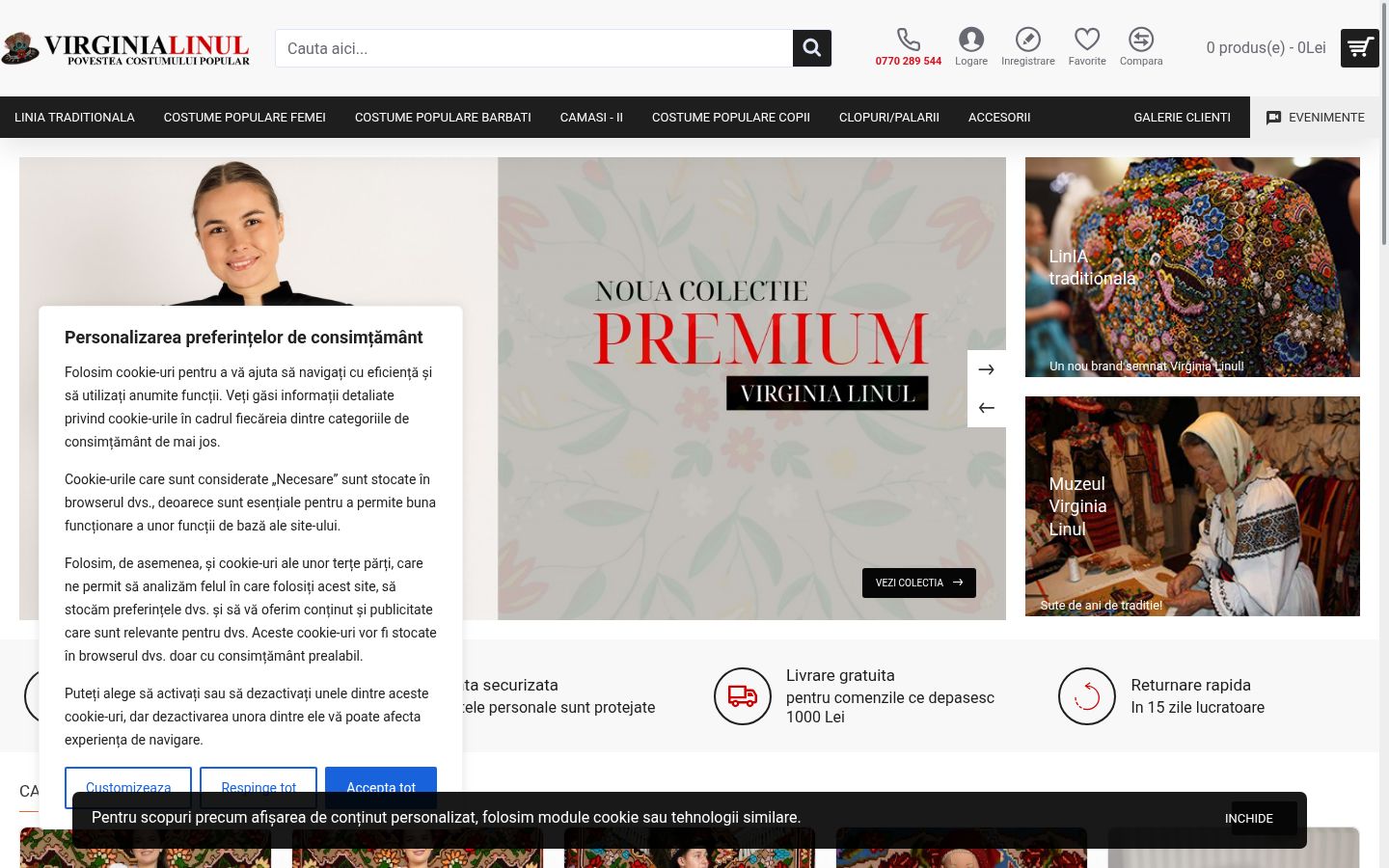
Task: Click Respinge tot cookie button
Action: (259, 787)
